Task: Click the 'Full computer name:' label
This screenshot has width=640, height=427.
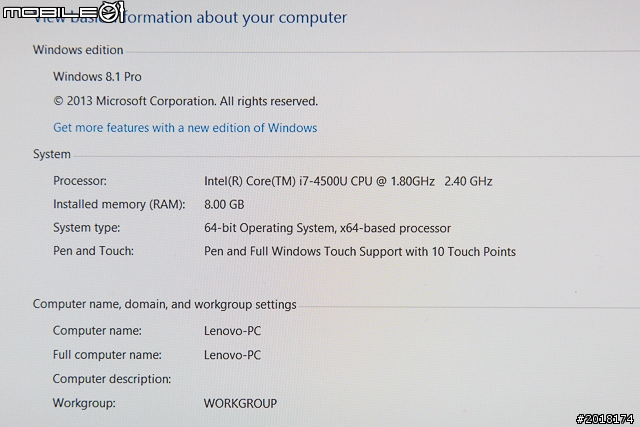Action: pyautogui.click(x=107, y=354)
